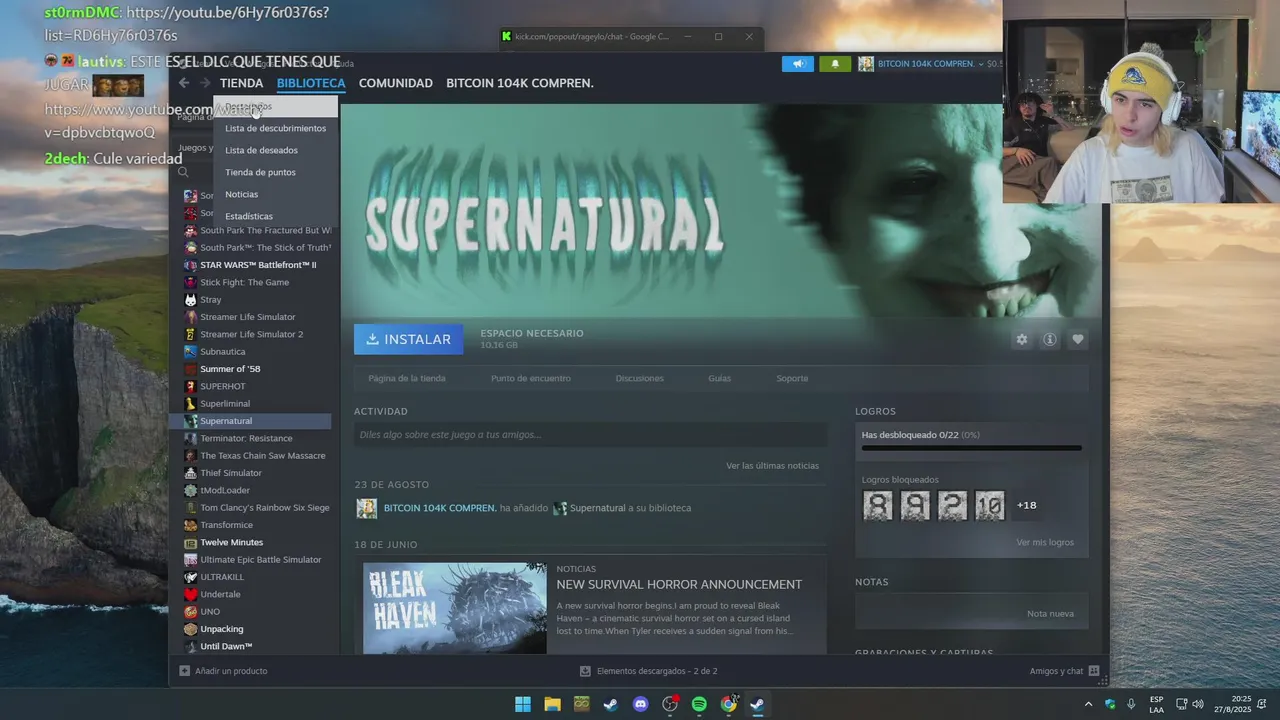Open Discord from the taskbar
This screenshot has width=1280, height=720.
[x=641, y=704]
